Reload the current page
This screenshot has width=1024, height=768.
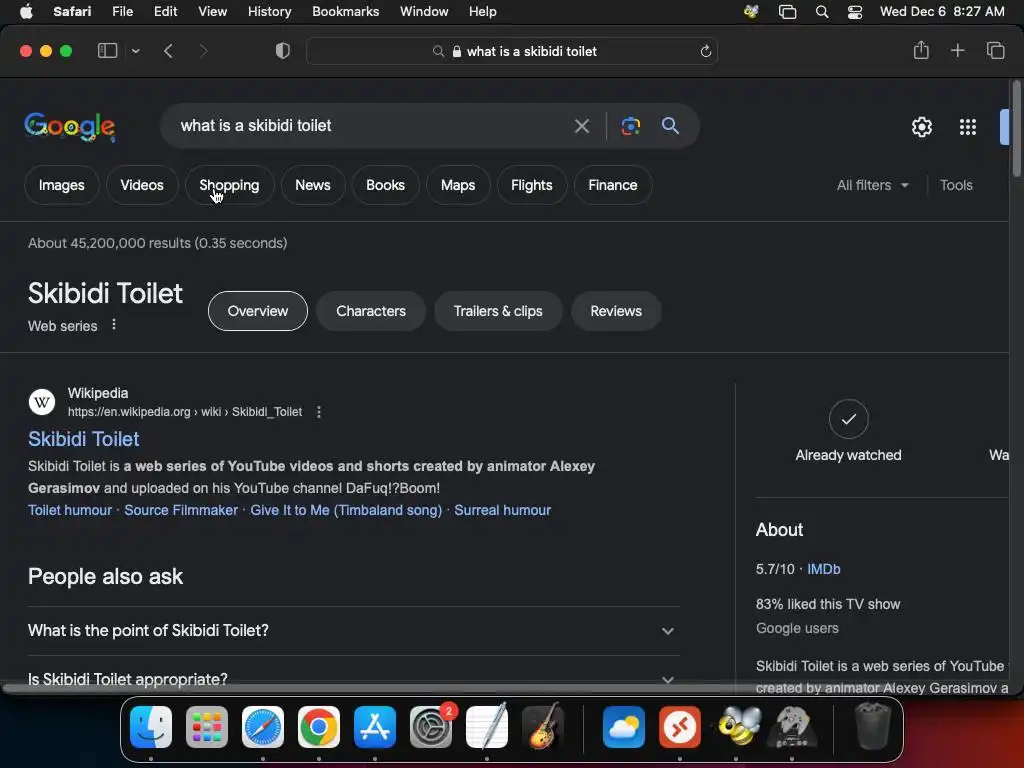(705, 52)
